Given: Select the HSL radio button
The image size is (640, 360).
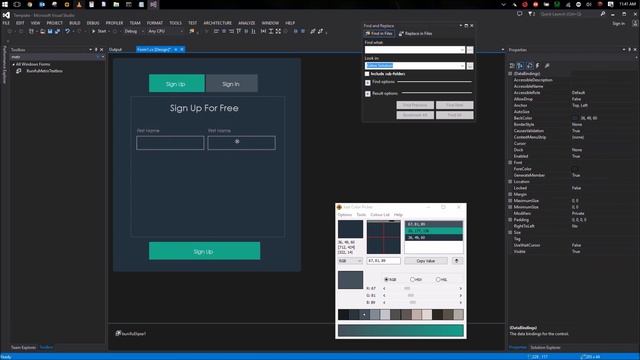Looking at the screenshot, I should pyautogui.click(x=438, y=280).
